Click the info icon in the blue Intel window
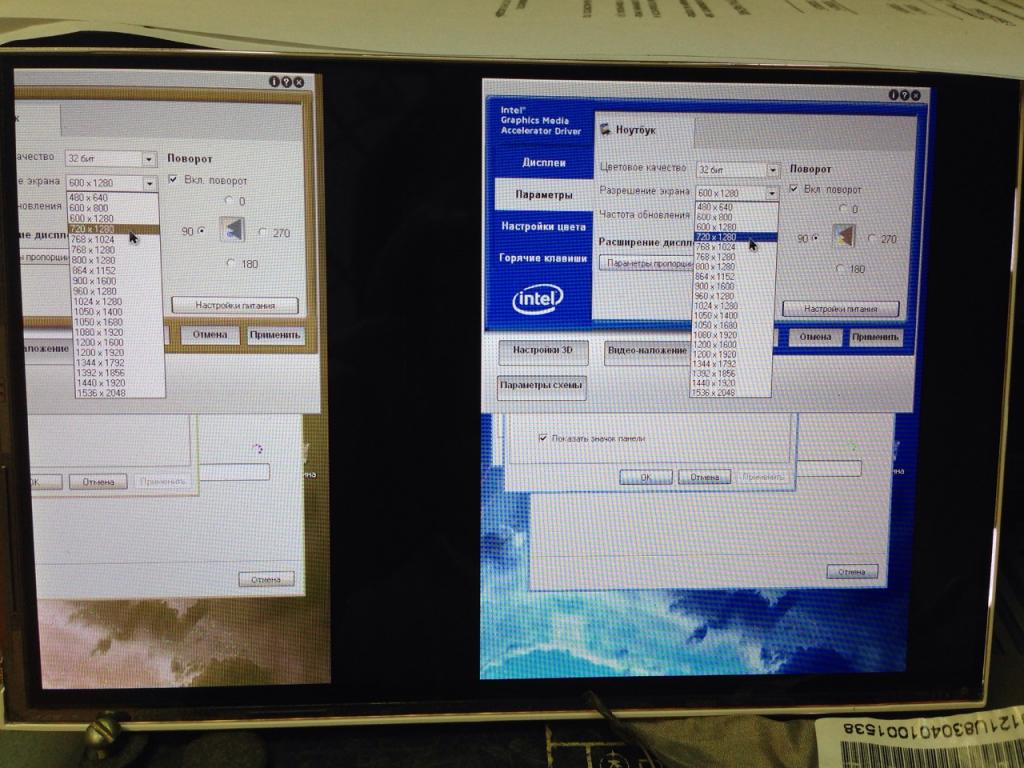This screenshot has height=768, width=1024. [x=894, y=95]
